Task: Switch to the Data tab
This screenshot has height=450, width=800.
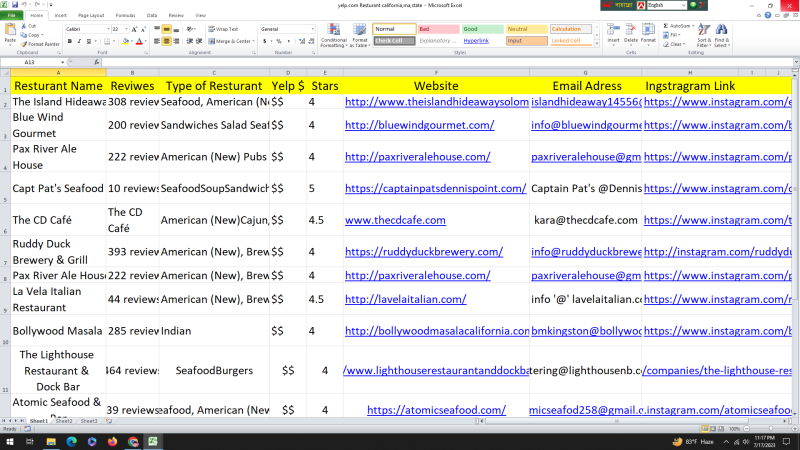Action: [x=152, y=16]
